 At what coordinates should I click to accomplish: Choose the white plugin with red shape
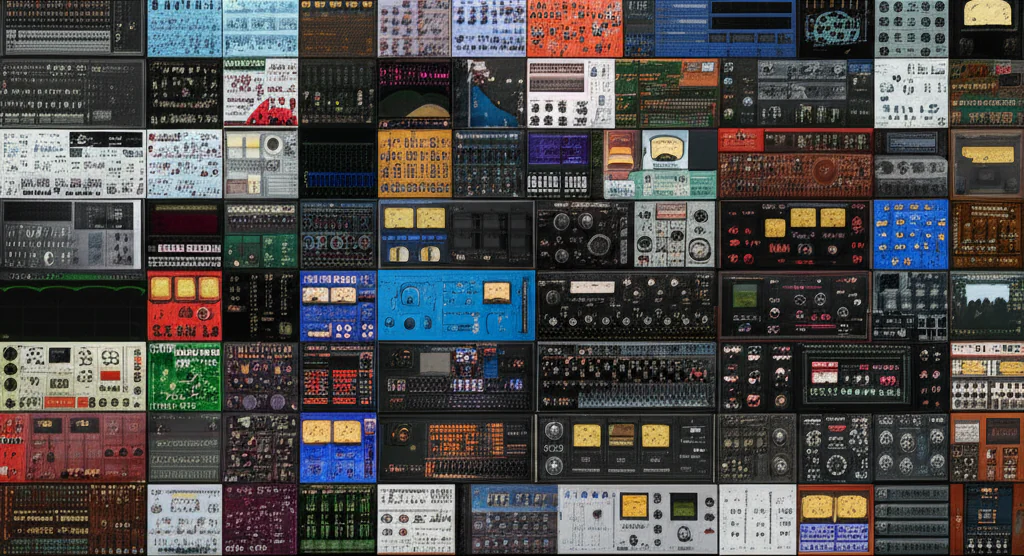click(261, 92)
